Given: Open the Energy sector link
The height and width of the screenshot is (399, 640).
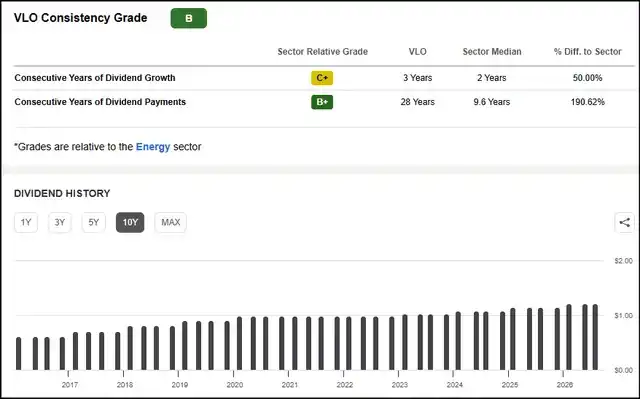Looking at the screenshot, I should 153,147.
